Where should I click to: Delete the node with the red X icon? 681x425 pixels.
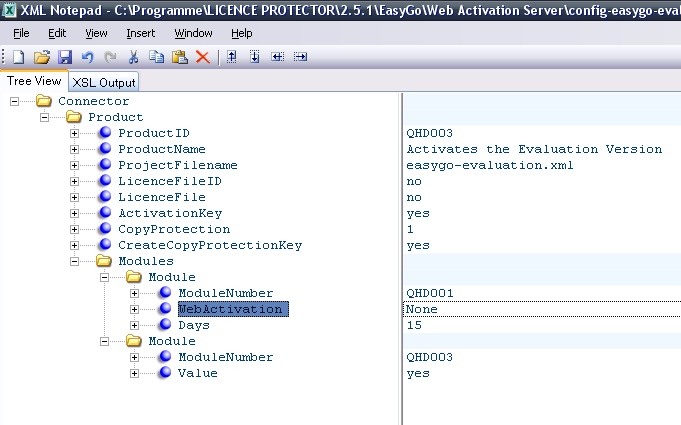[203, 57]
